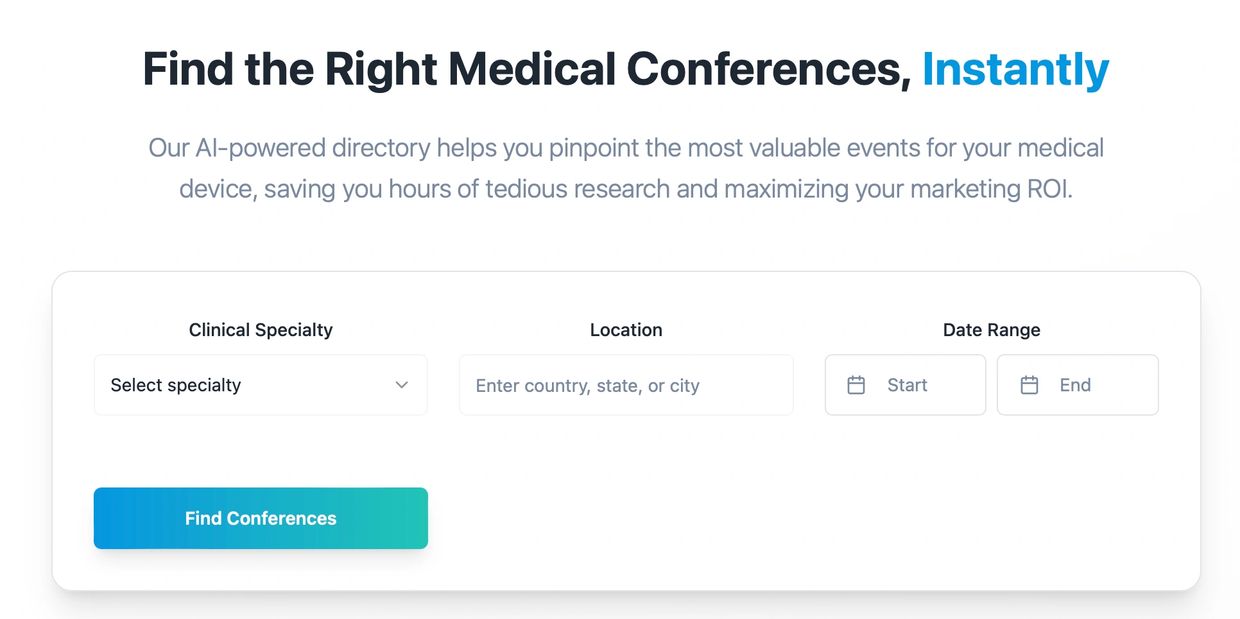Click the "End" placeholder text
Viewport: 1240px width, 619px height.
[1075, 385]
